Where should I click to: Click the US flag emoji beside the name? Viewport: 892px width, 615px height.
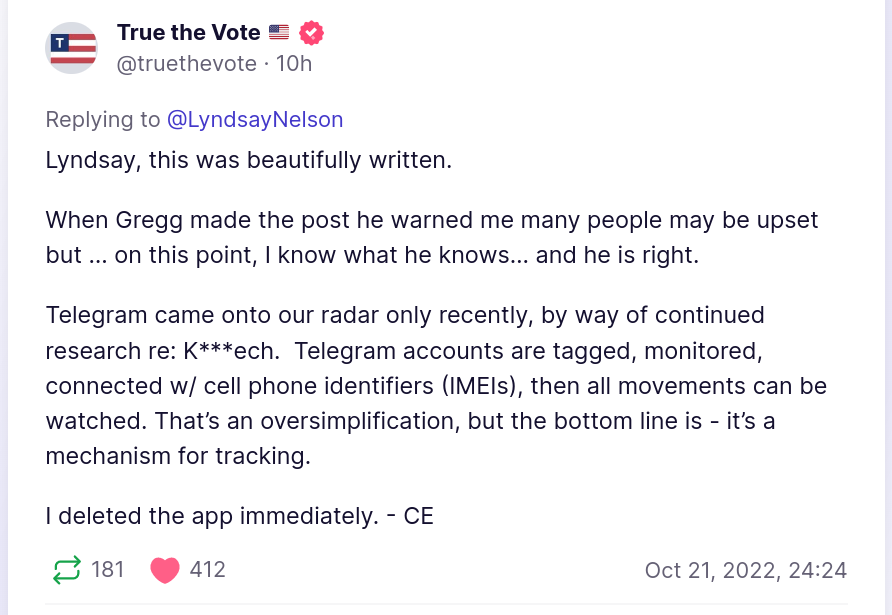point(279,33)
